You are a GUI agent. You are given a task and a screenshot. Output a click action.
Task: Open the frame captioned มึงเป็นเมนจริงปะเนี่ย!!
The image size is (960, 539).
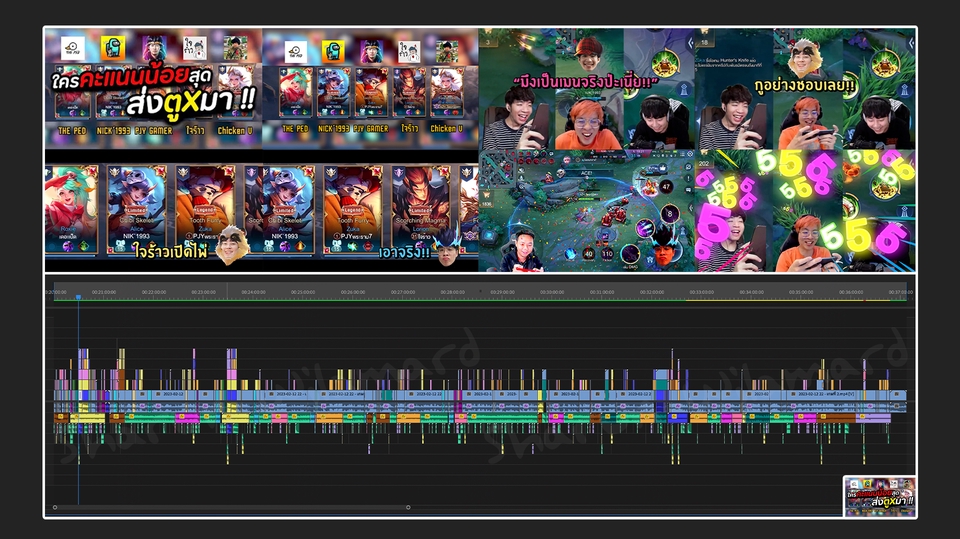pyautogui.click(x=587, y=89)
